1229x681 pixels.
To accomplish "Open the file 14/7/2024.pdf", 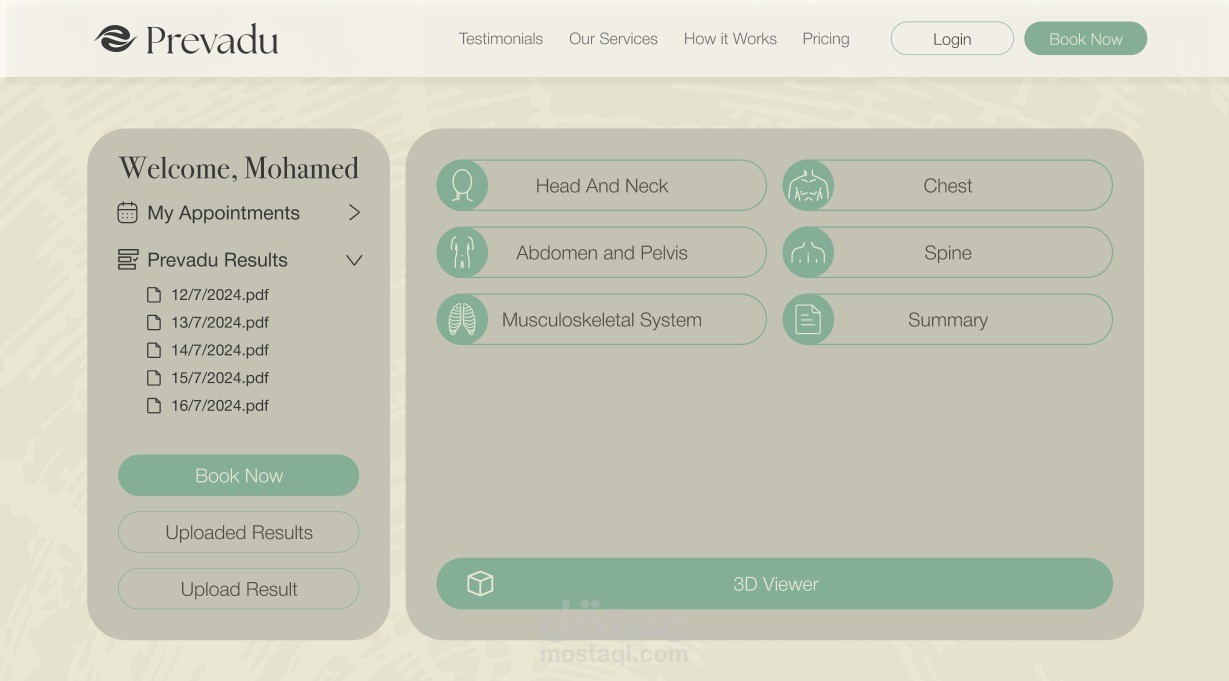I will pyautogui.click(x=220, y=350).
